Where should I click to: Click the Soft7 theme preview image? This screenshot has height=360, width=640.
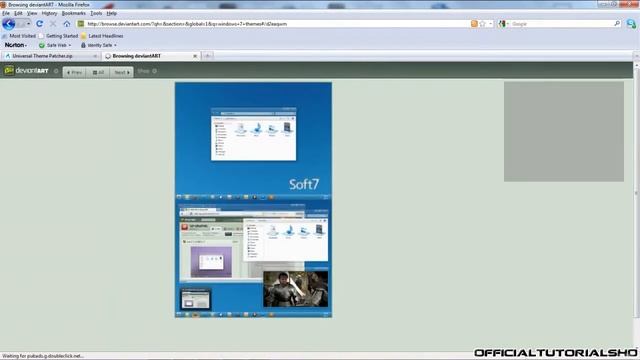pos(253,200)
